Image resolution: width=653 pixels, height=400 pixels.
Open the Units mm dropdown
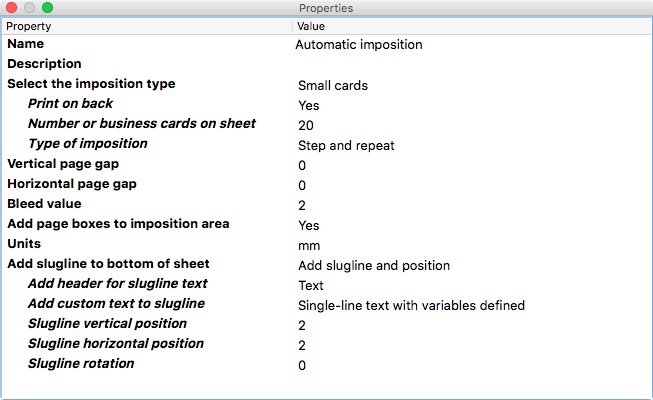pyautogui.click(x=309, y=245)
